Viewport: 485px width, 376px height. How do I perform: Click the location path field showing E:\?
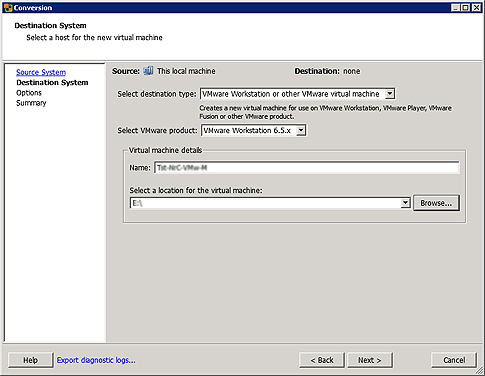tap(266, 203)
